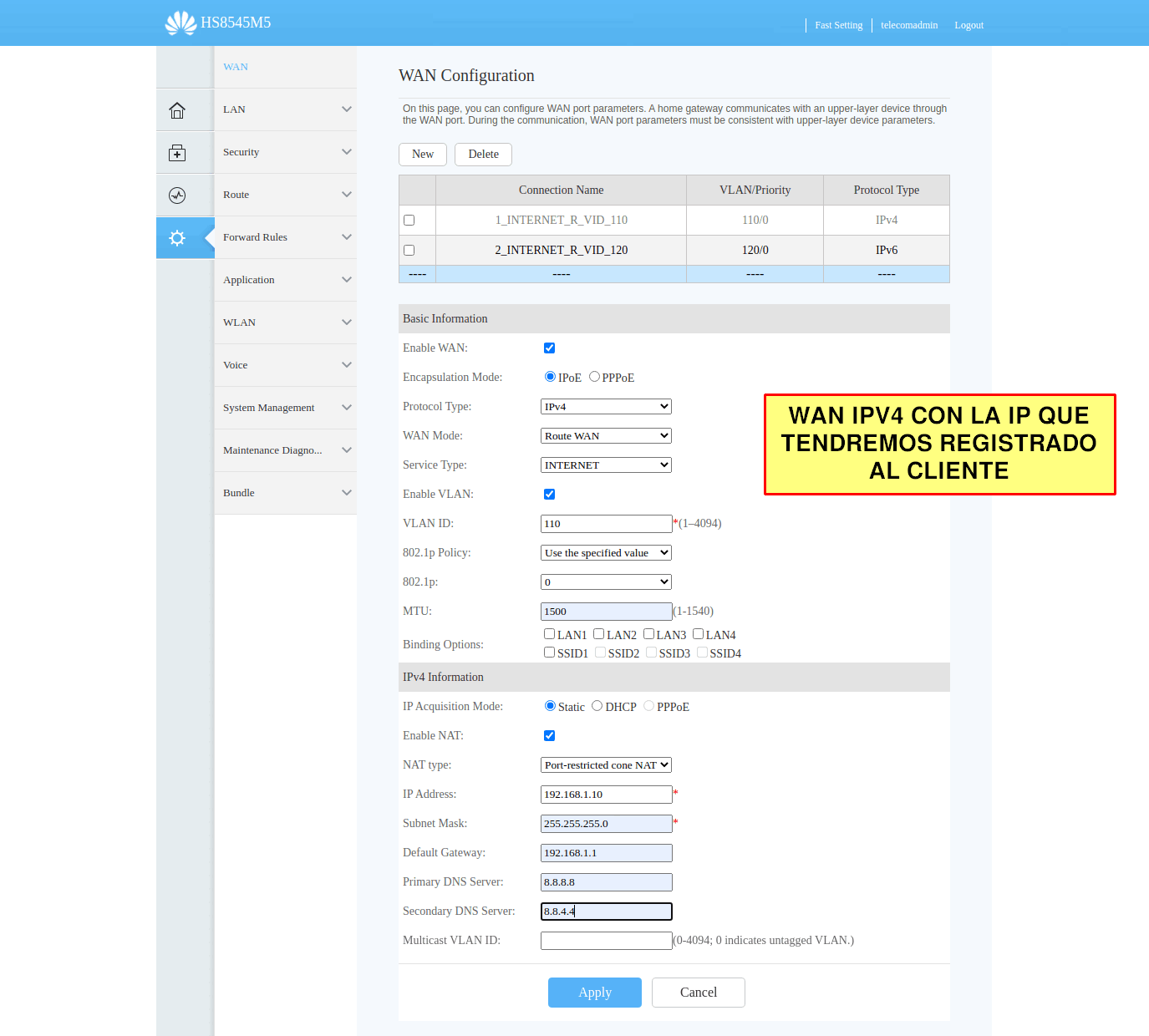
Task: Open the WAN menu item
Action: [236, 67]
